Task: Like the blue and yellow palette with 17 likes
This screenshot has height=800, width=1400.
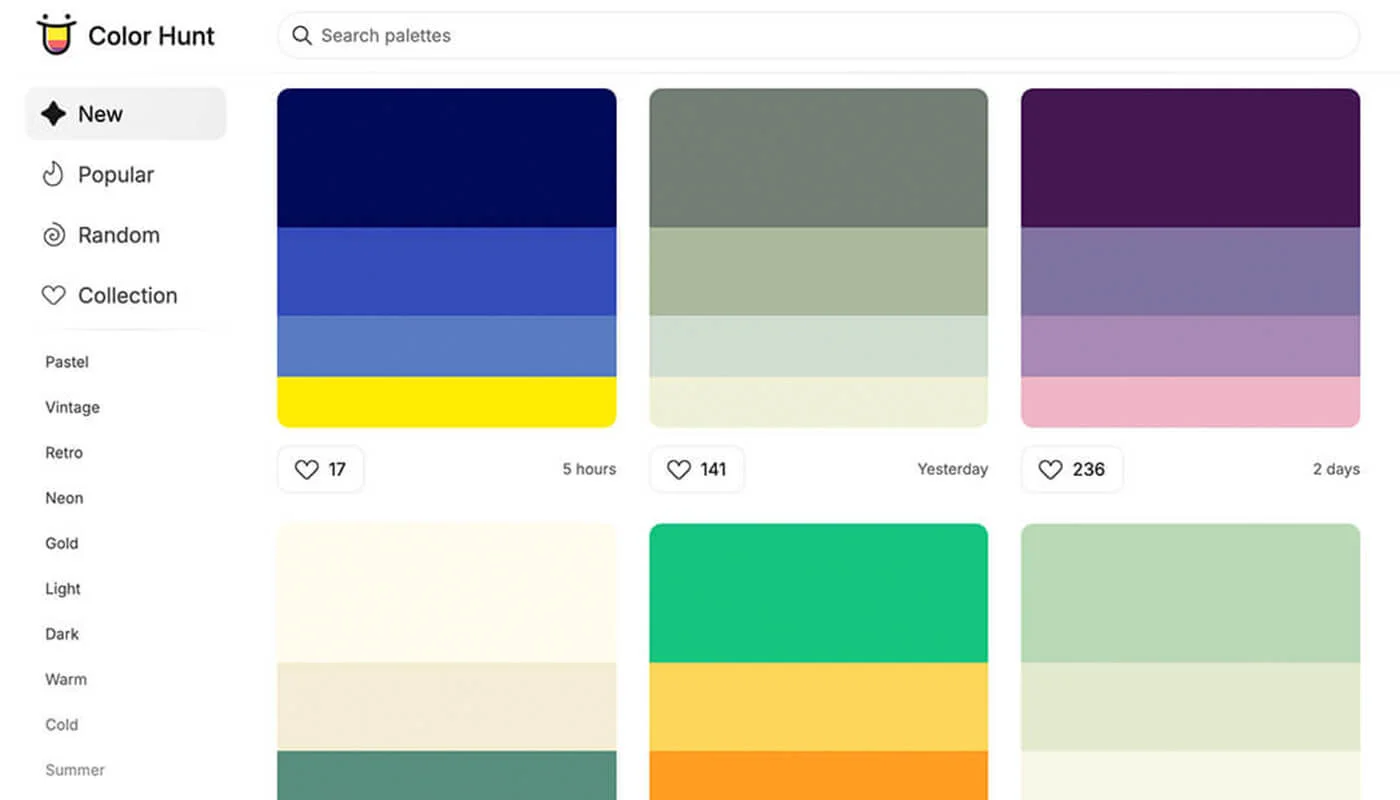Action: point(320,469)
